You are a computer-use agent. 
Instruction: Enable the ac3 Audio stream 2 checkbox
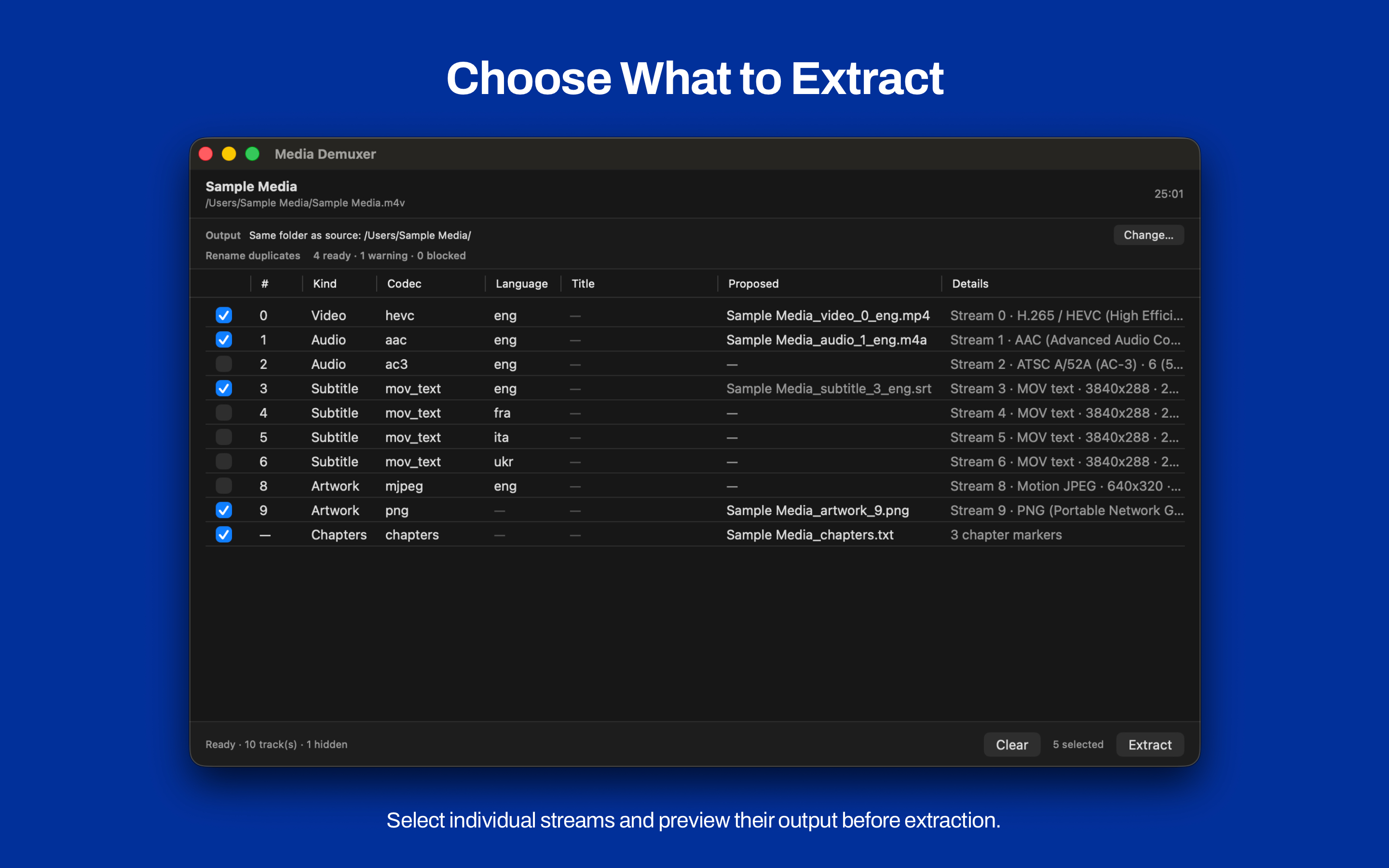[x=224, y=364]
